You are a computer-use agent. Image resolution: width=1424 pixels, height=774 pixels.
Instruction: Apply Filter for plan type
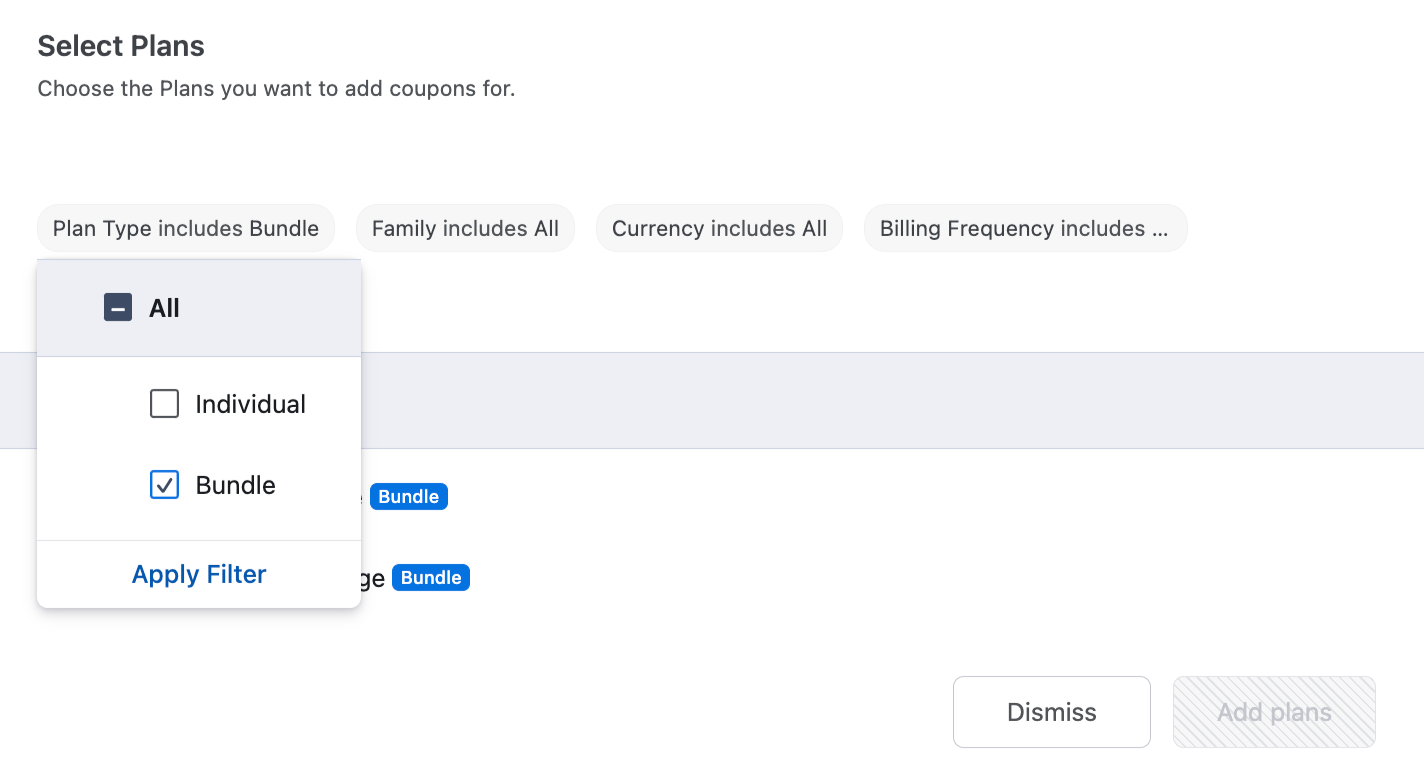(x=199, y=574)
